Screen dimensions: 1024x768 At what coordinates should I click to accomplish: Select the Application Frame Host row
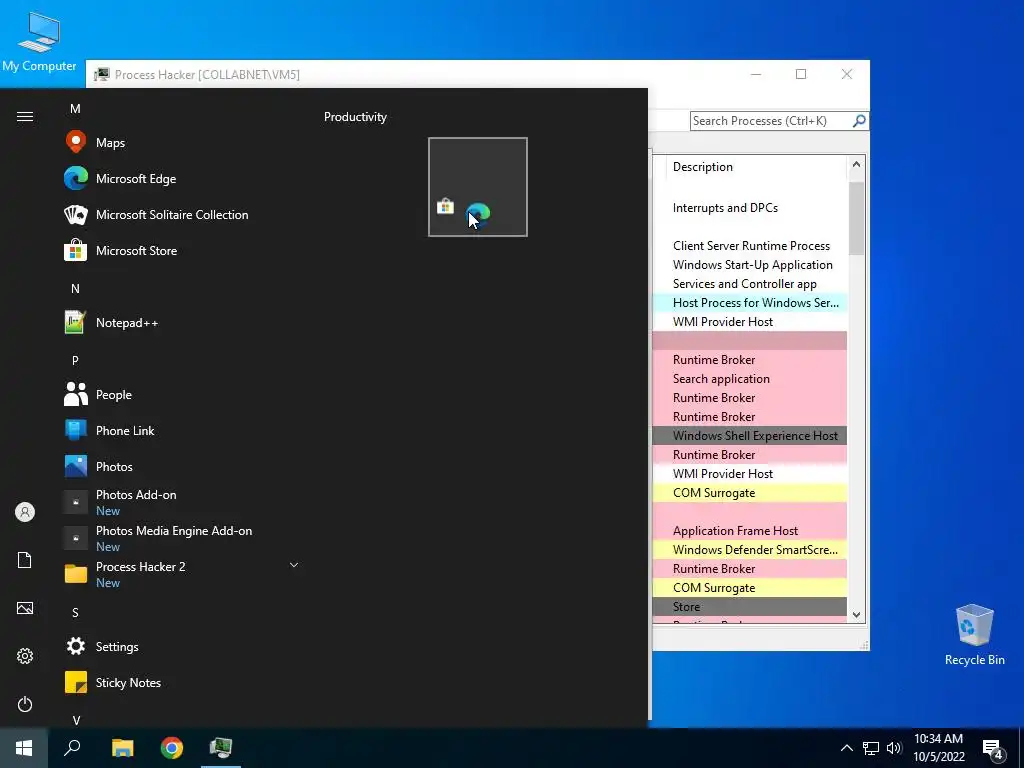pyautogui.click(x=750, y=530)
